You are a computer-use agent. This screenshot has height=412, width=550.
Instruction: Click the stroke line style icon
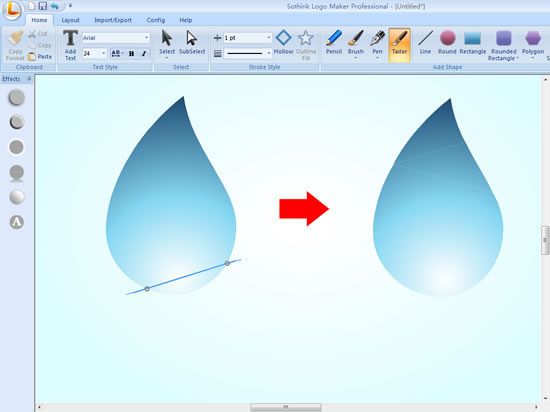point(217,53)
